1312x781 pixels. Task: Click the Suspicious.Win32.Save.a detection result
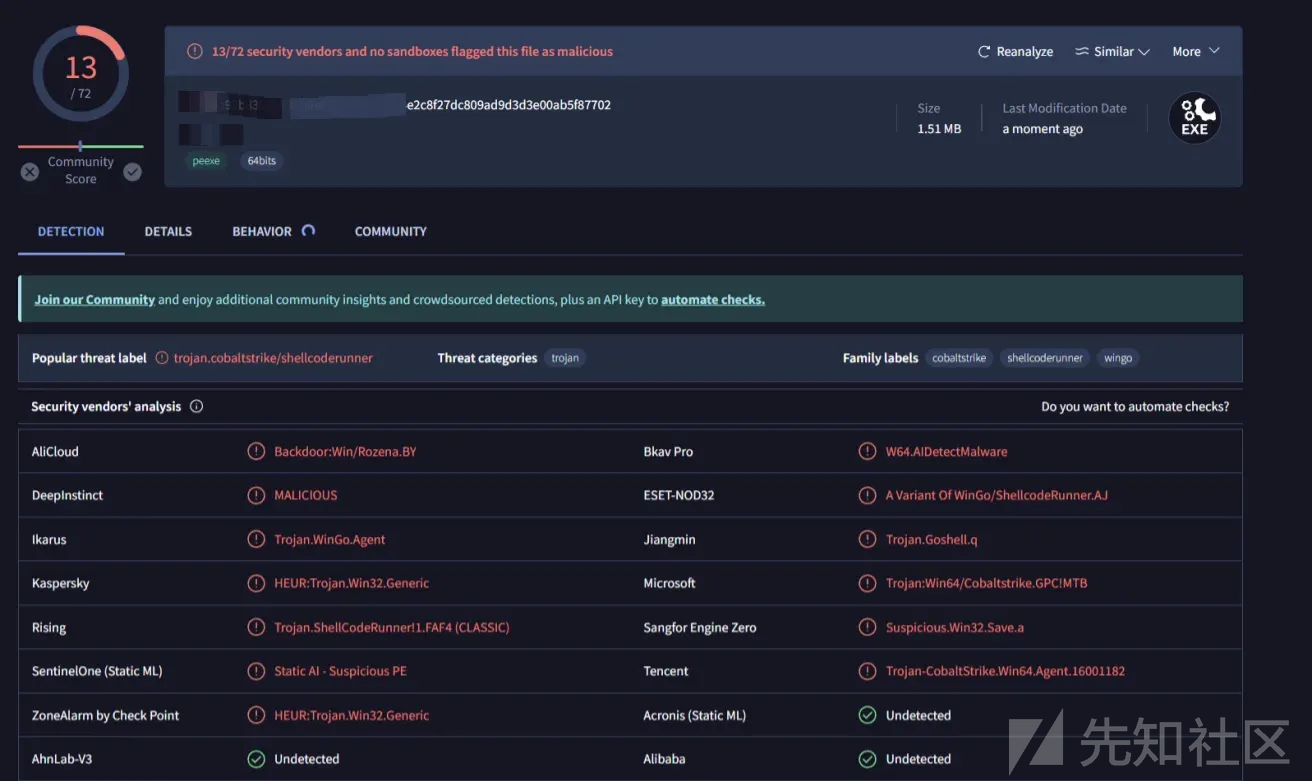point(955,628)
